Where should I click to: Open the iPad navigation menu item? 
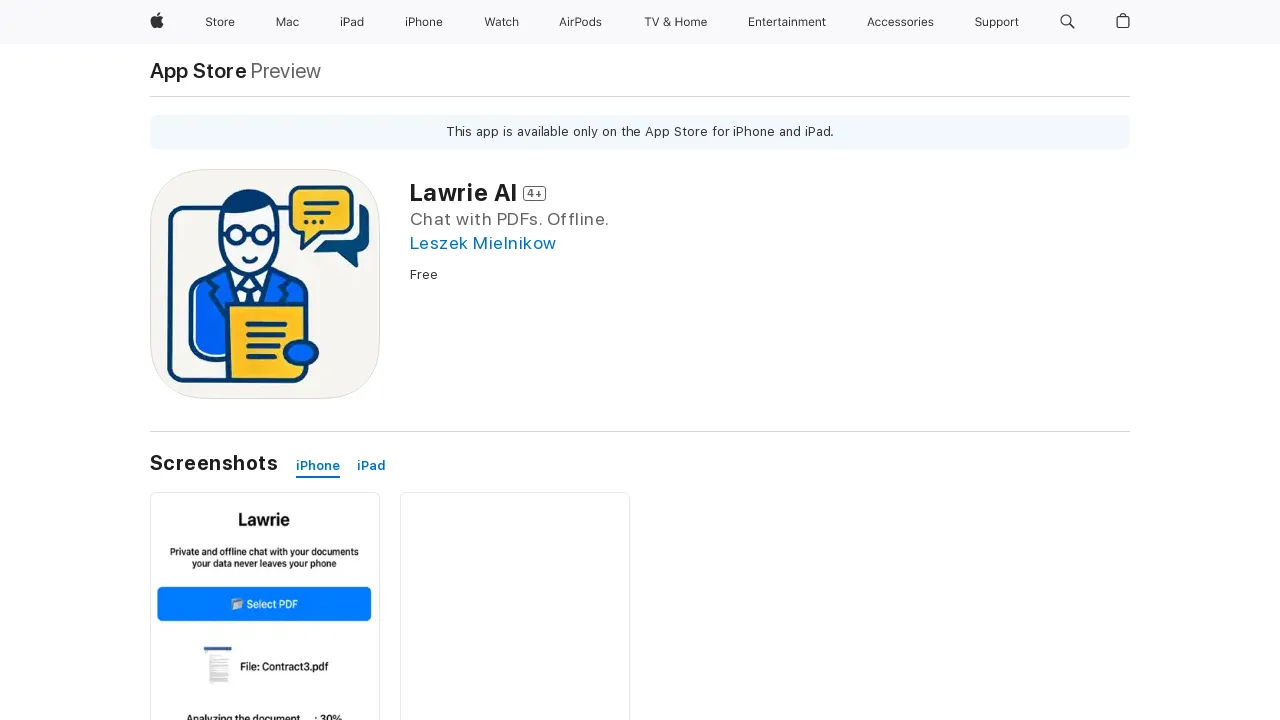(x=352, y=22)
